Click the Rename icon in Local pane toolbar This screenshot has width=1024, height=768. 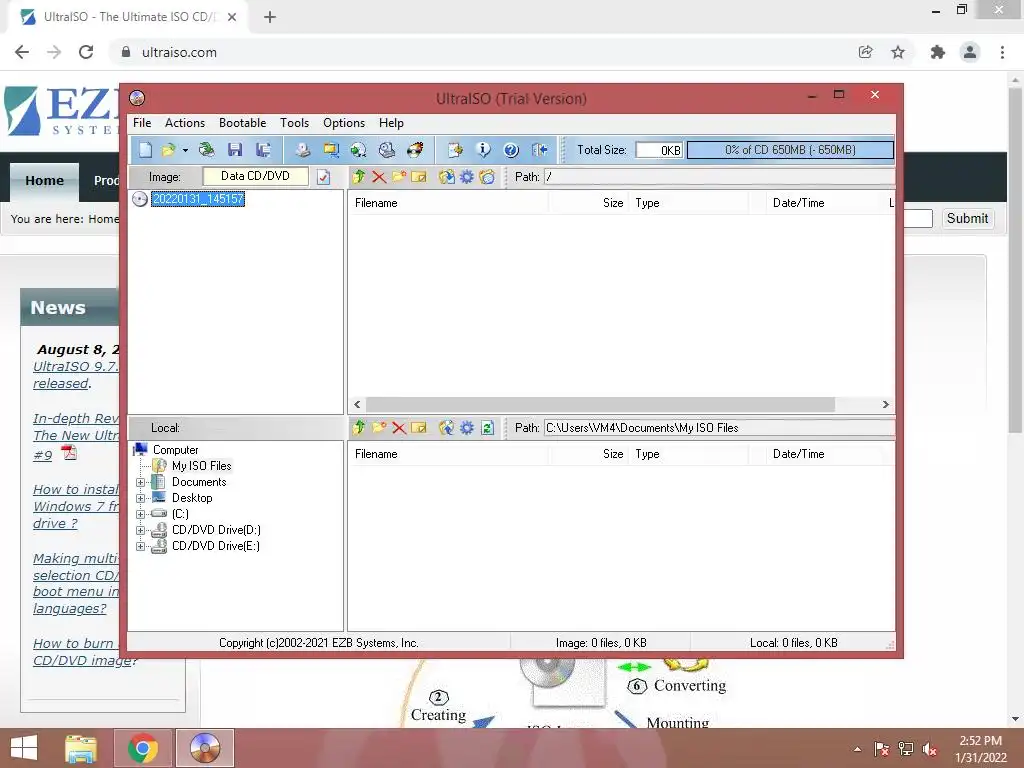tap(419, 428)
